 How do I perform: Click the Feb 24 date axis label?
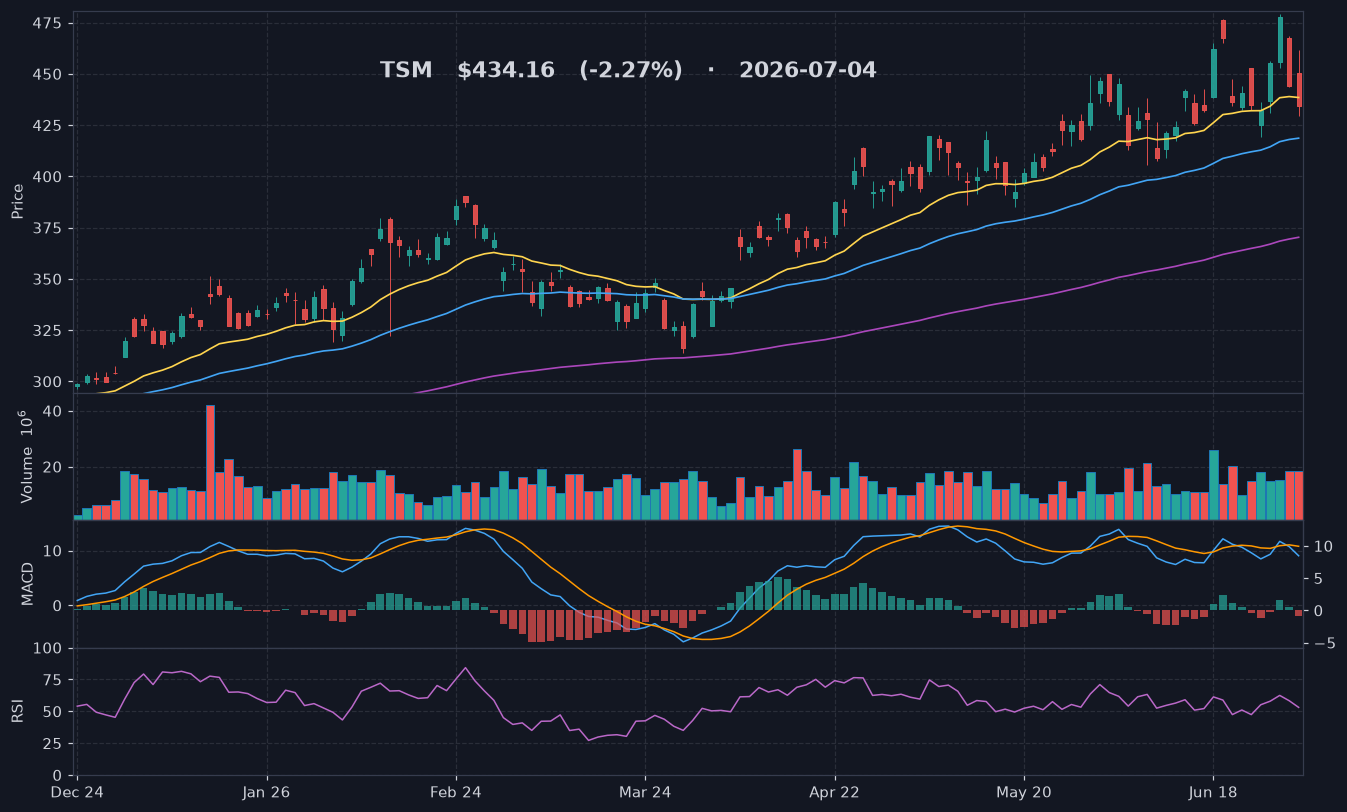456,792
